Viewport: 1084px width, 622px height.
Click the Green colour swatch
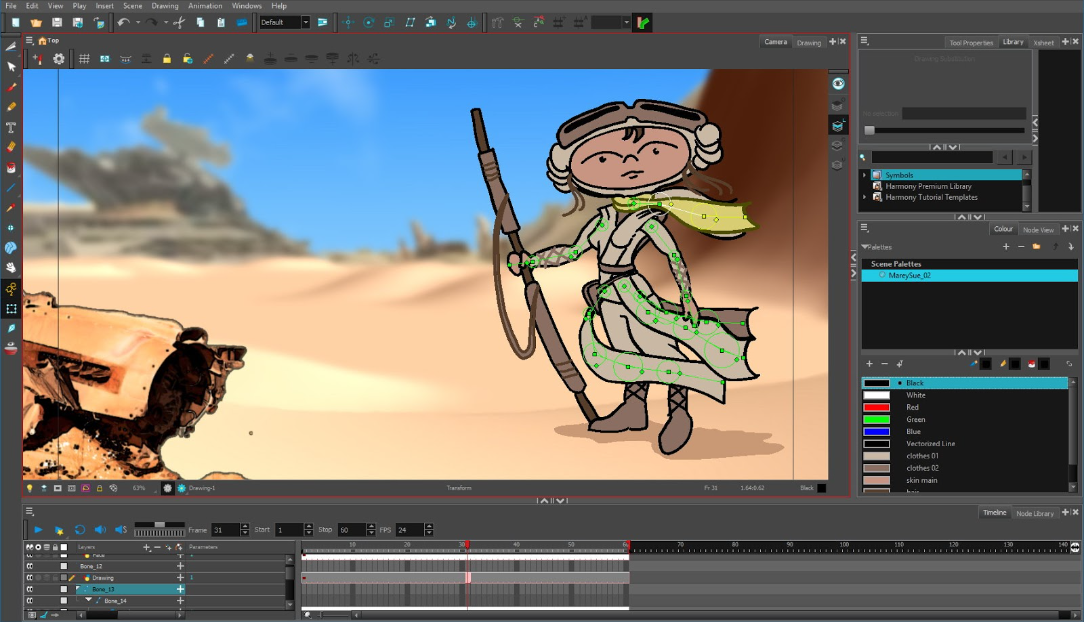(876, 420)
